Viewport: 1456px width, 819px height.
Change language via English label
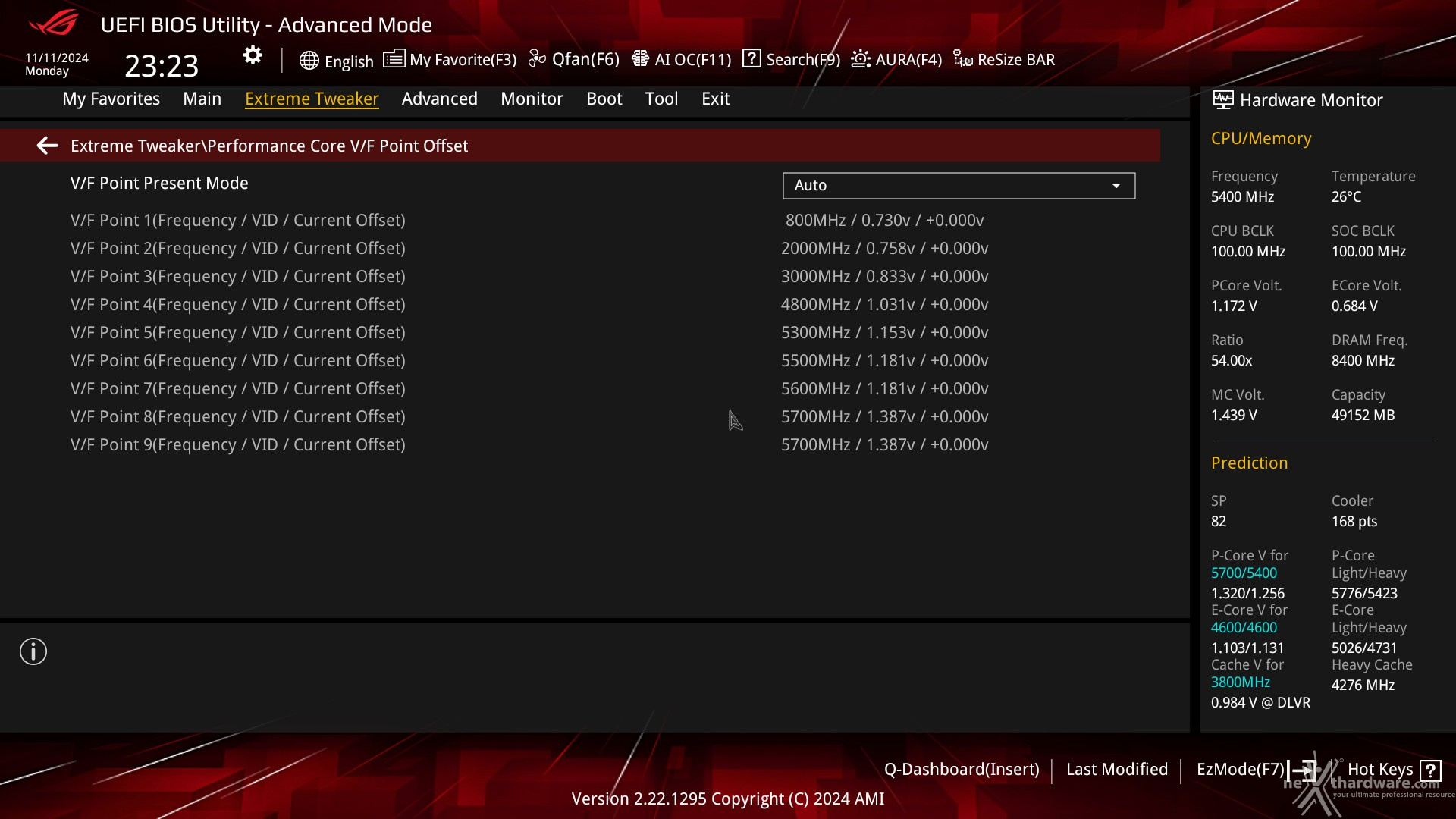[349, 61]
